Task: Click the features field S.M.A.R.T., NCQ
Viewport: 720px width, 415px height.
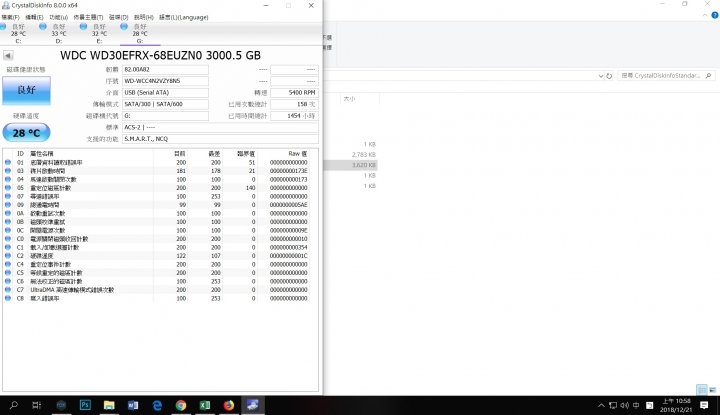Action: click(220, 139)
